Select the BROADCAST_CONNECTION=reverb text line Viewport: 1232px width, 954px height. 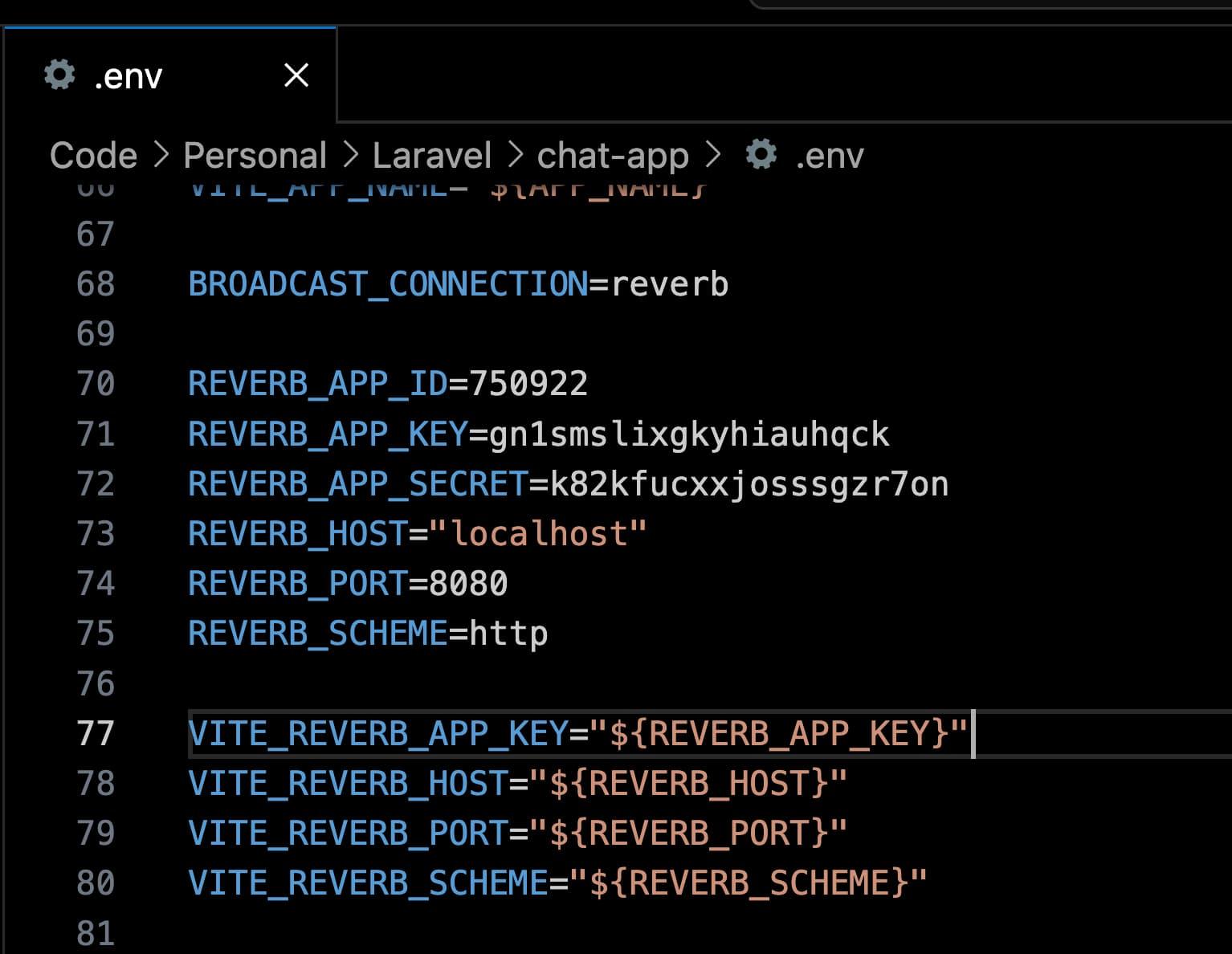point(456,284)
